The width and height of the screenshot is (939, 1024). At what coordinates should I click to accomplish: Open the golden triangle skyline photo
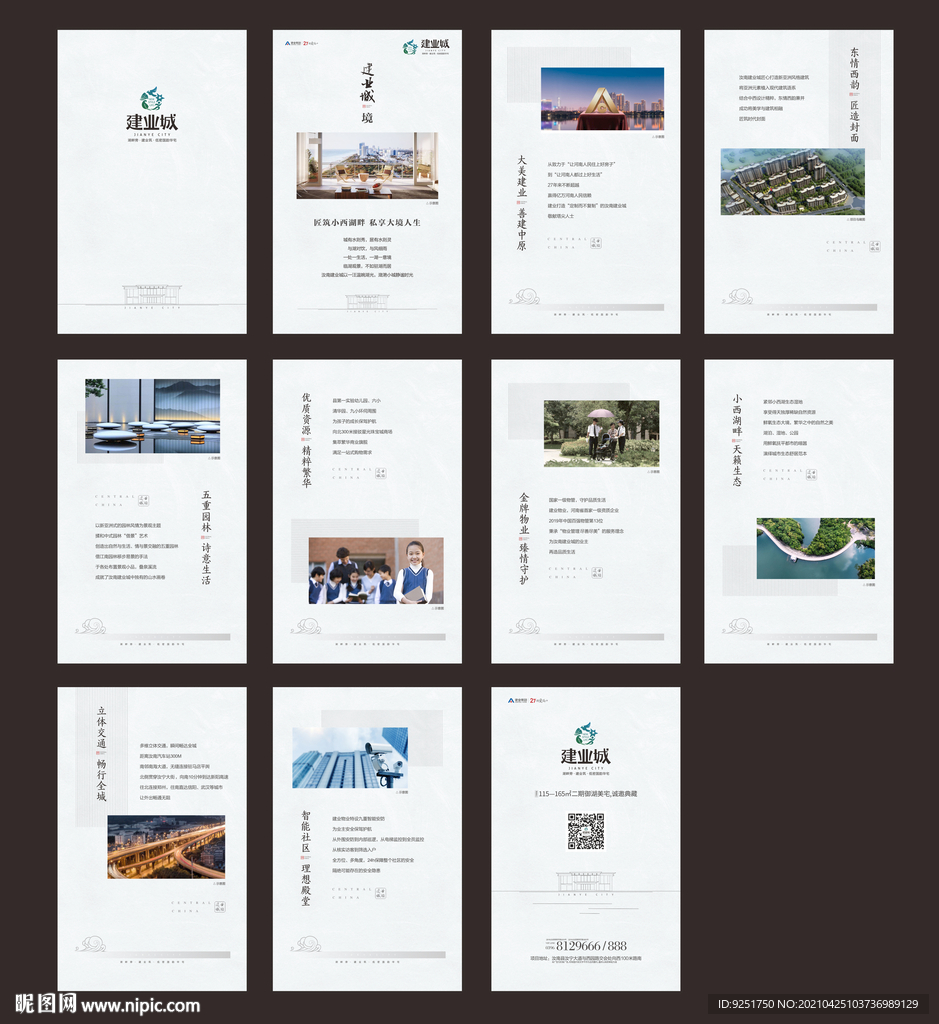(602, 99)
